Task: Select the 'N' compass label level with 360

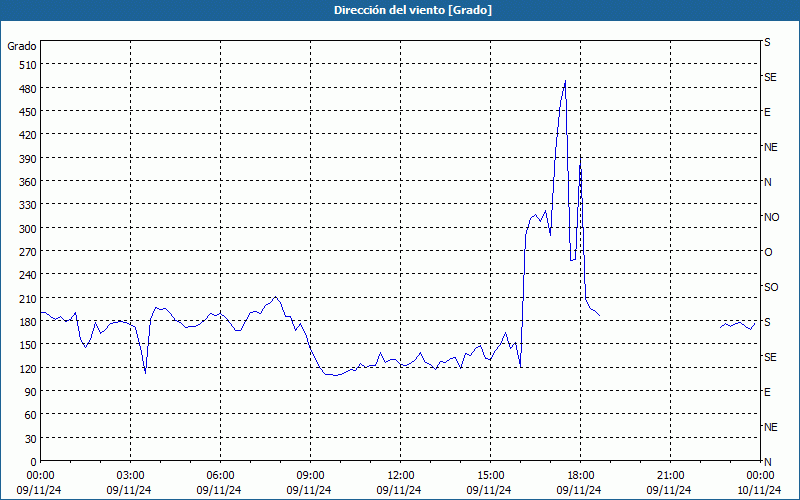Action: (768, 182)
